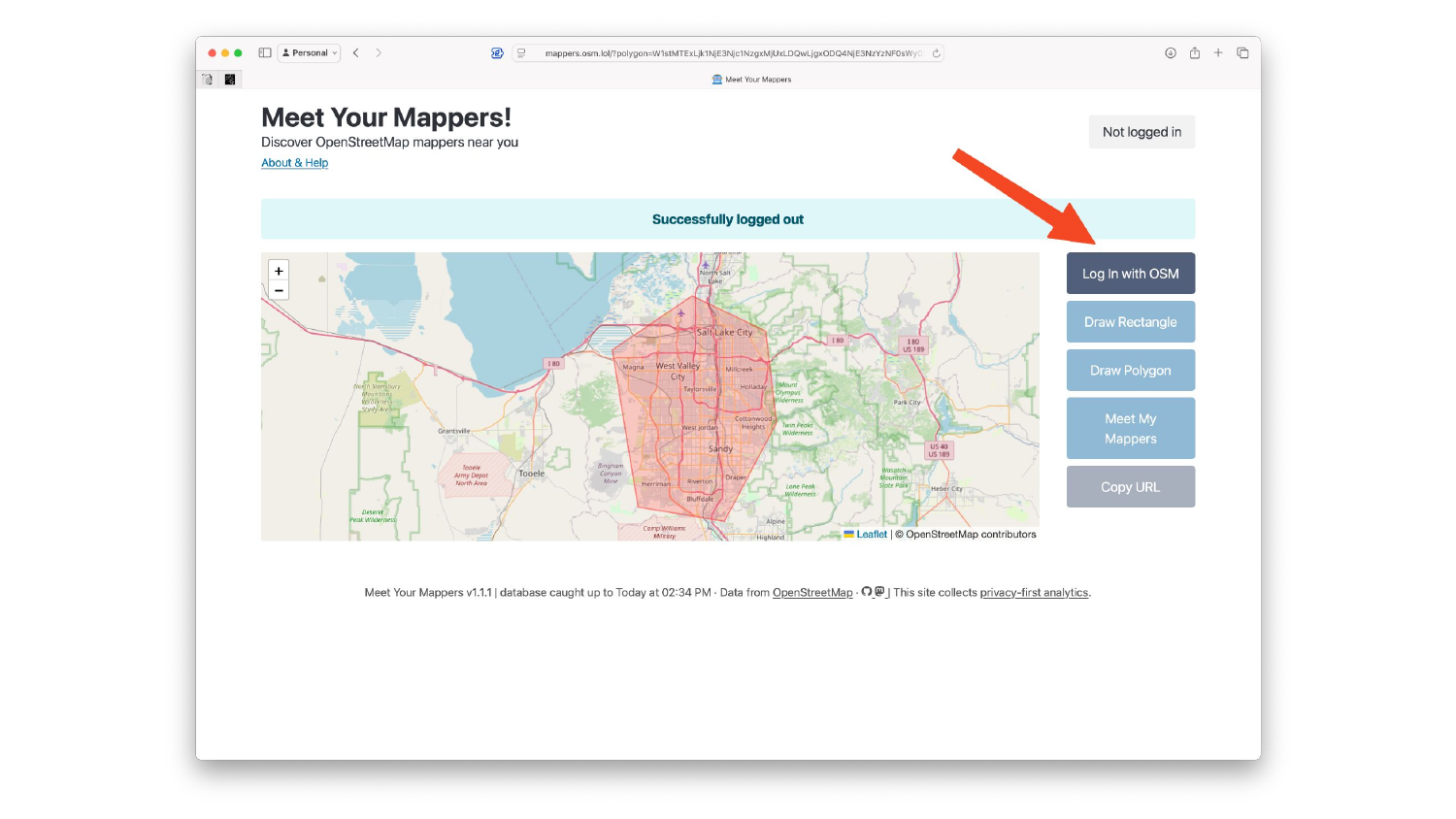This screenshot has width=1456, height=819.
Task: Click the map zoom out minus button
Action: [279, 290]
